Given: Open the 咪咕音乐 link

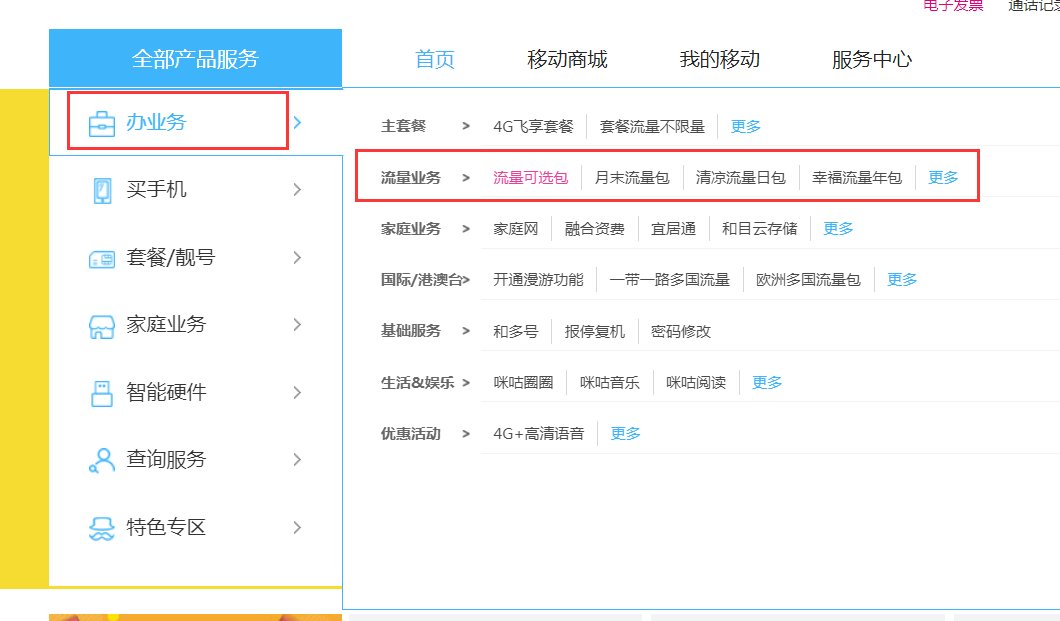Looking at the screenshot, I should point(609,382).
